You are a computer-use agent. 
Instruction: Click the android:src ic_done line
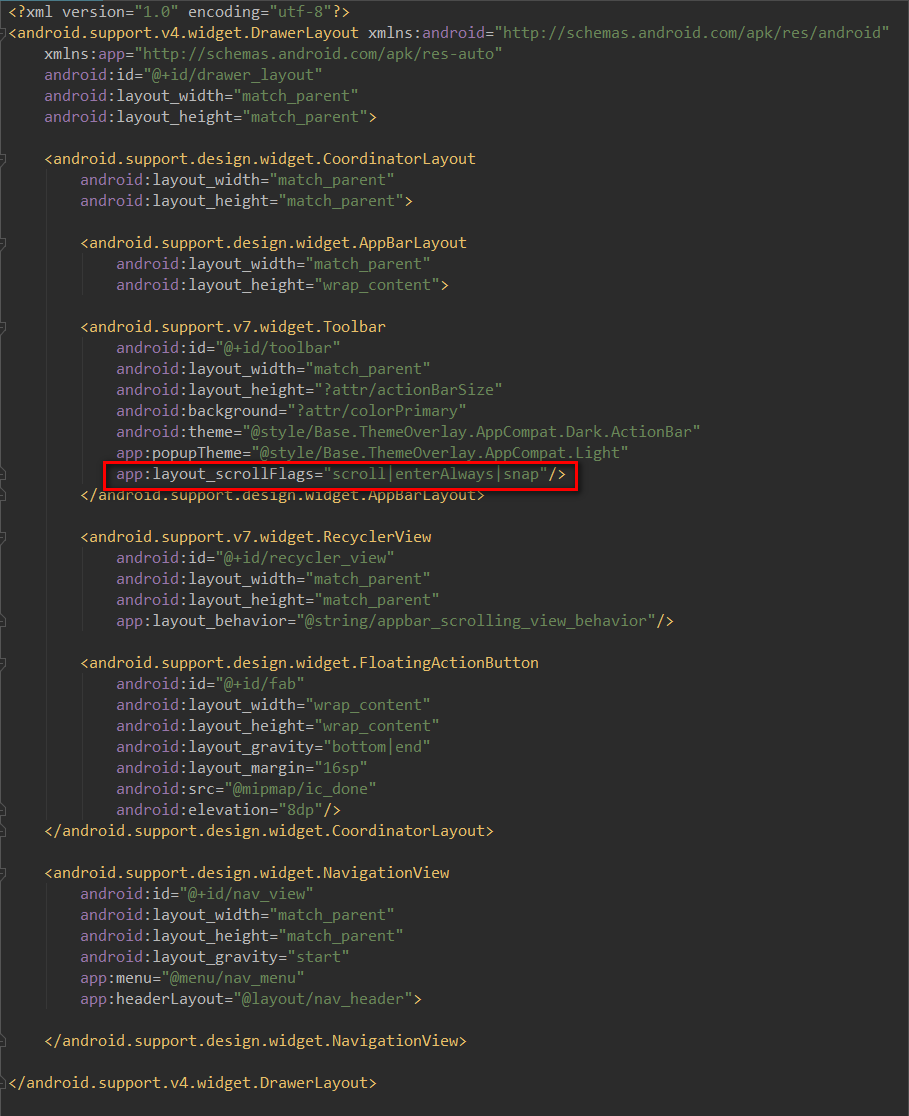(246, 789)
